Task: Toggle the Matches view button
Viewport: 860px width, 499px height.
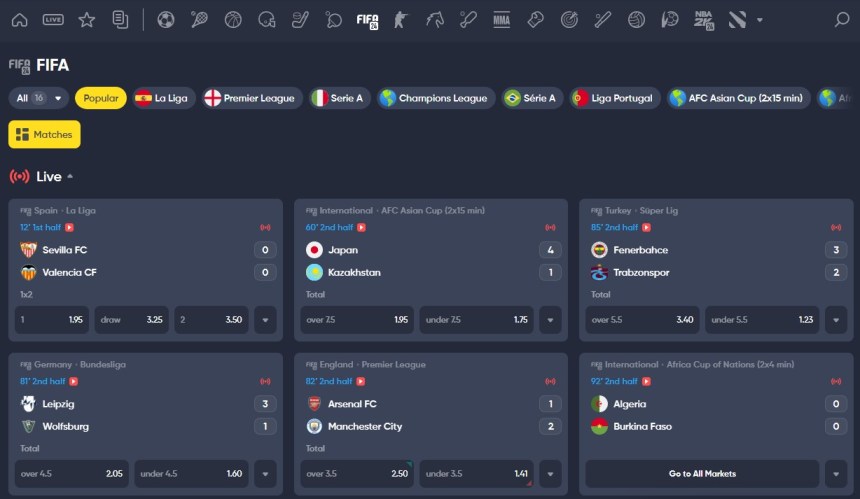Action: (44, 134)
